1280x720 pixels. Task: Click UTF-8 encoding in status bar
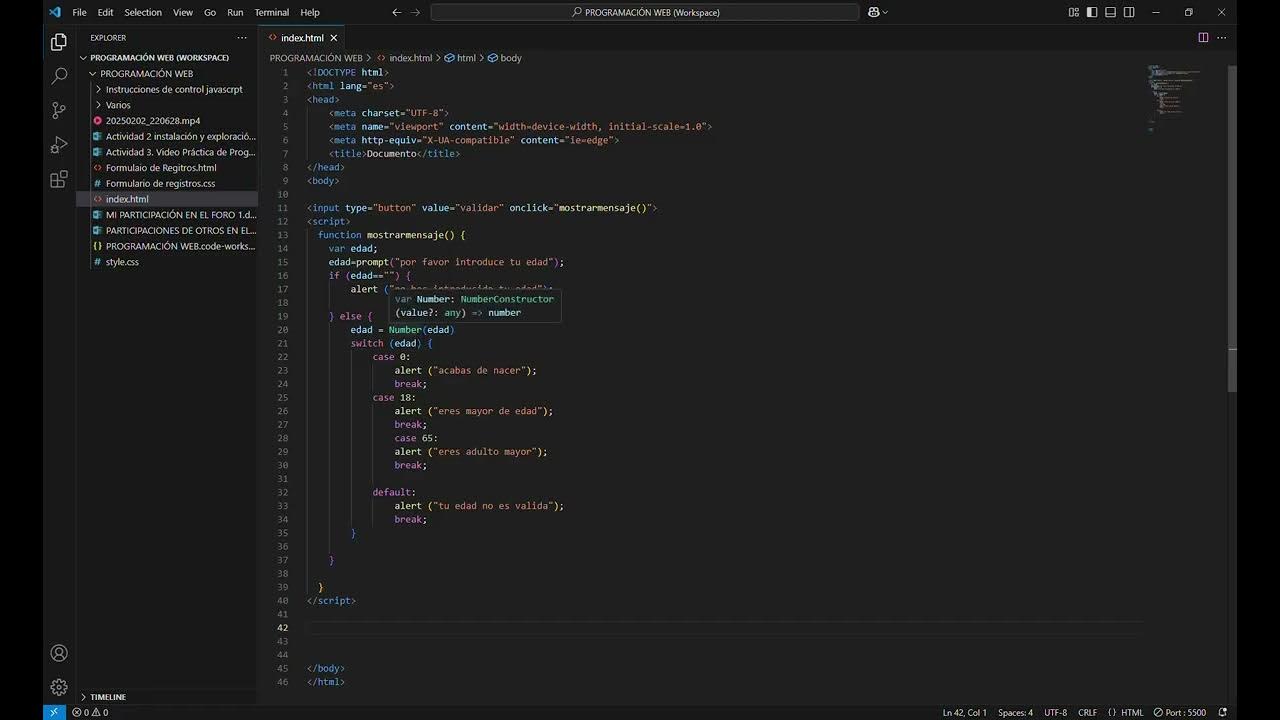pos(1055,712)
